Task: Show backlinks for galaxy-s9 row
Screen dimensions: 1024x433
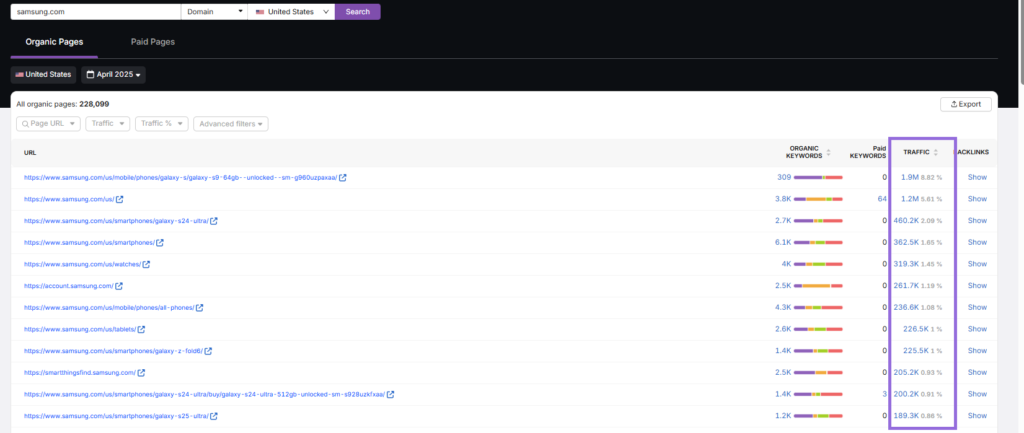Action: click(x=977, y=177)
